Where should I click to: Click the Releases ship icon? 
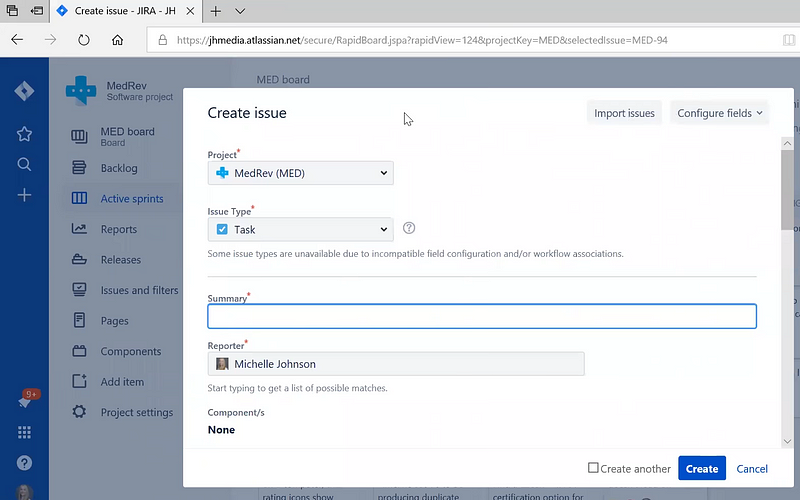(x=79, y=259)
